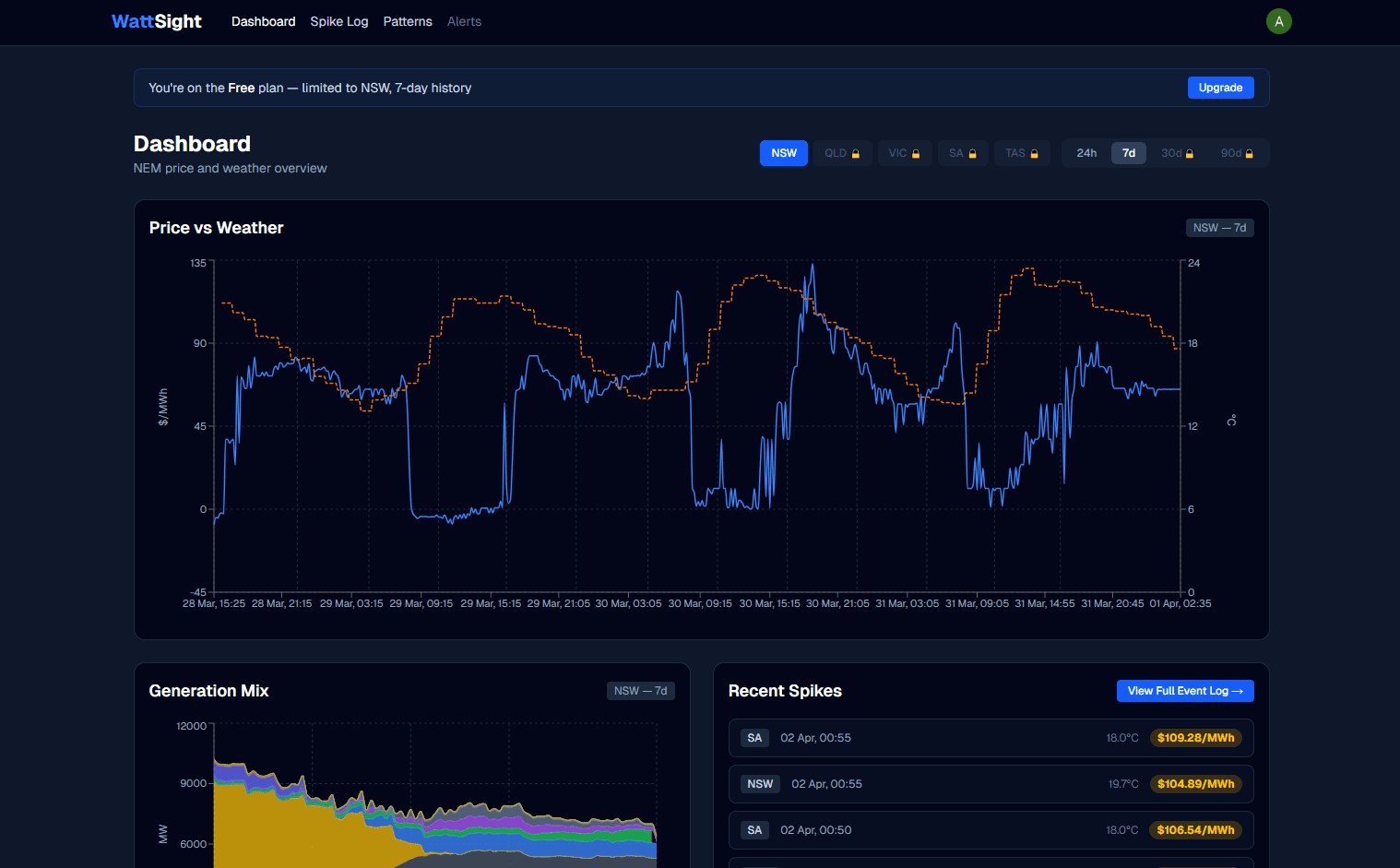The height and width of the screenshot is (868, 1400).
Task: Click the NEM price and weather overview subtitle
Action: [x=230, y=168]
